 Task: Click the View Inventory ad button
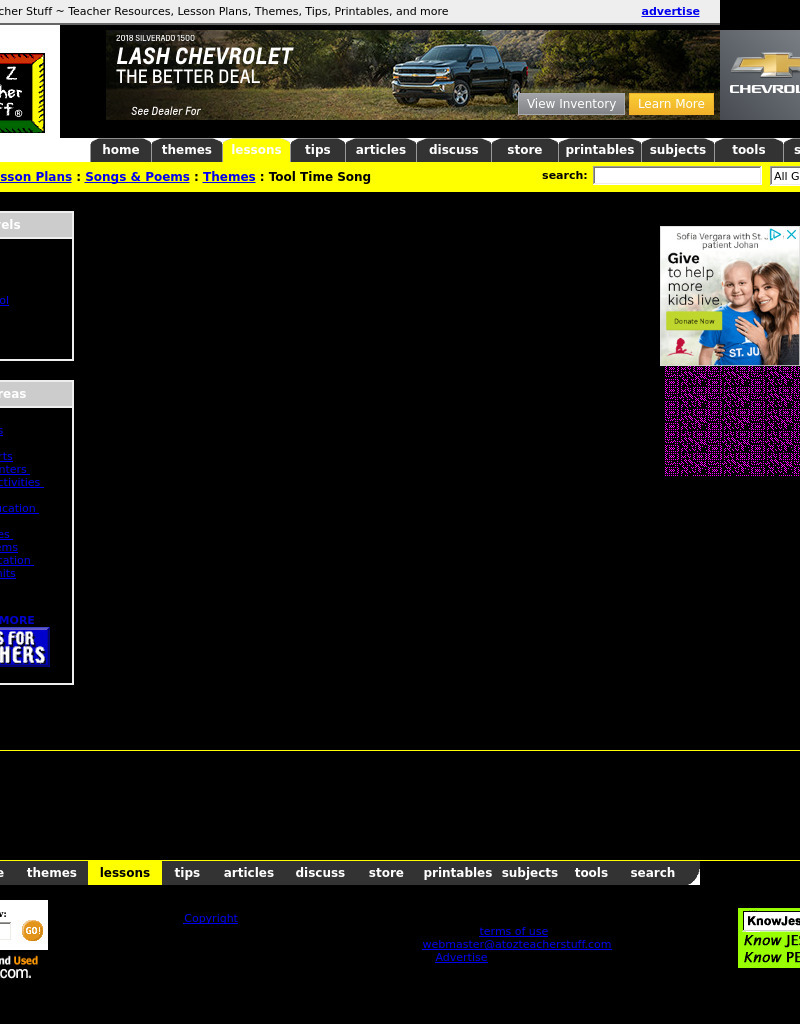coord(571,104)
